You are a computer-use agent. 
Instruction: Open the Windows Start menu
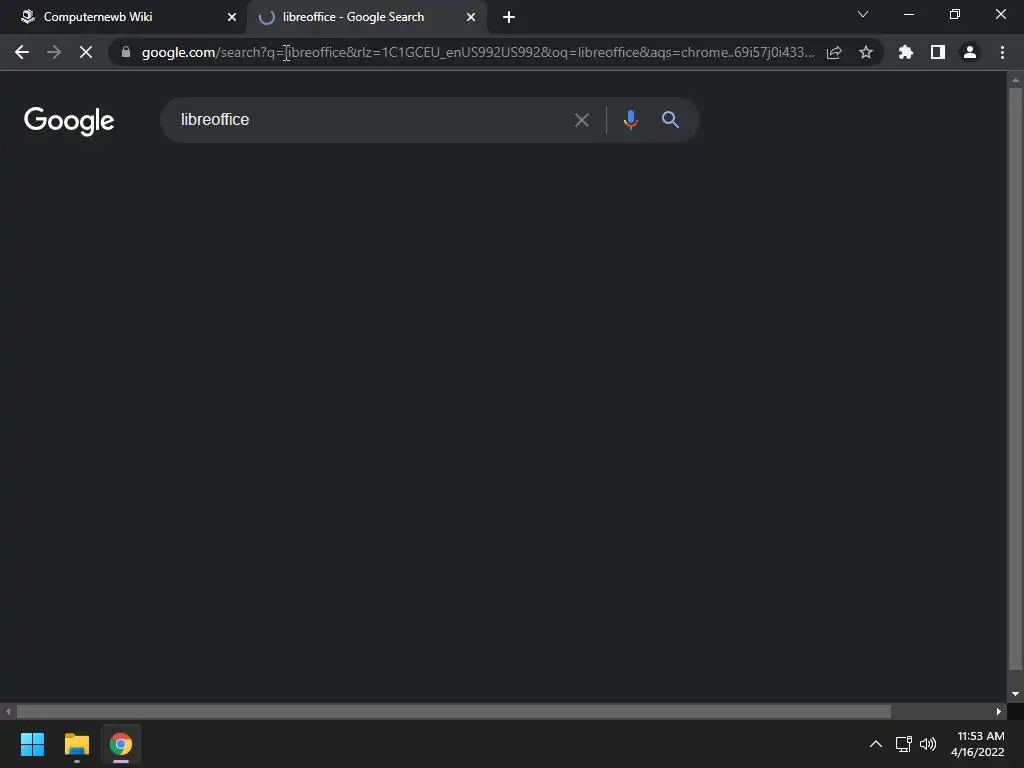32,744
